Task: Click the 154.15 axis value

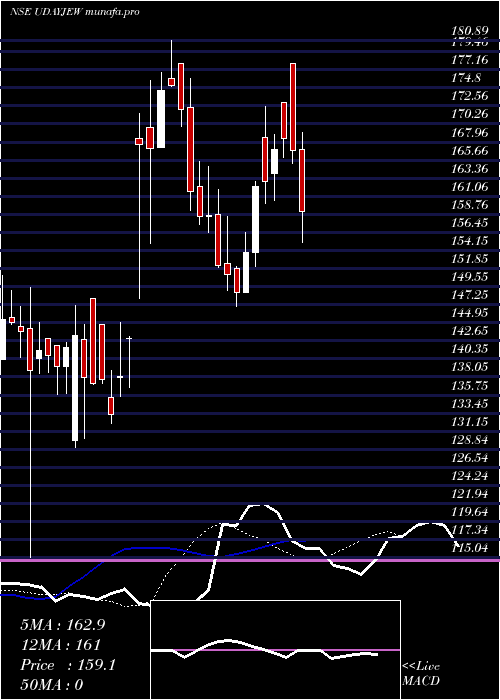Action: click(470, 241)
